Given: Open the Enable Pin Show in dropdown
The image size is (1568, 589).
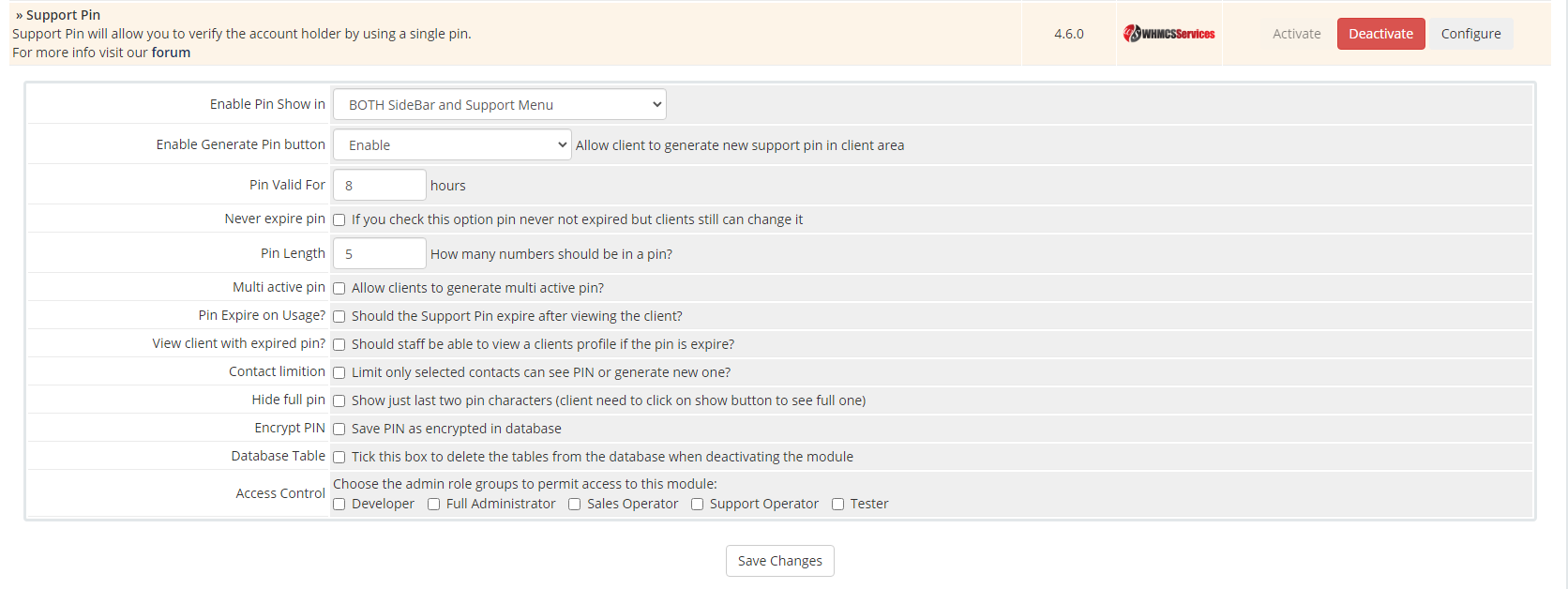Looking at the screenshot, I should [x=499, y=105].
